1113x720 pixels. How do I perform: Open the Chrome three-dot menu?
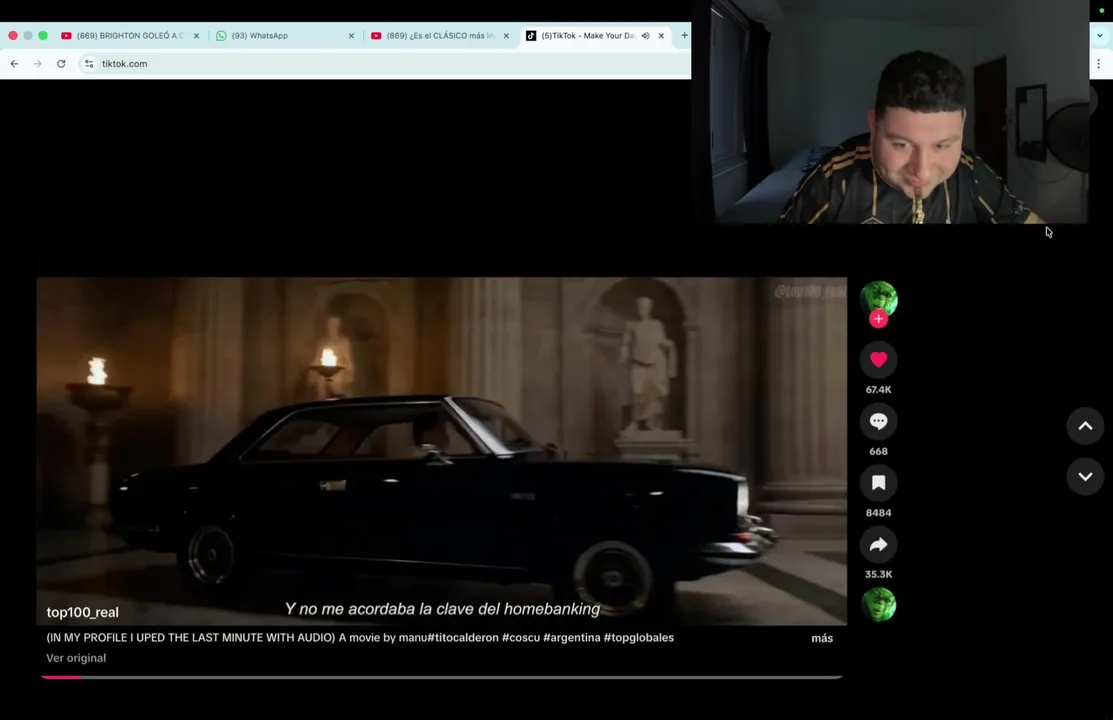tap(1099, 64)
